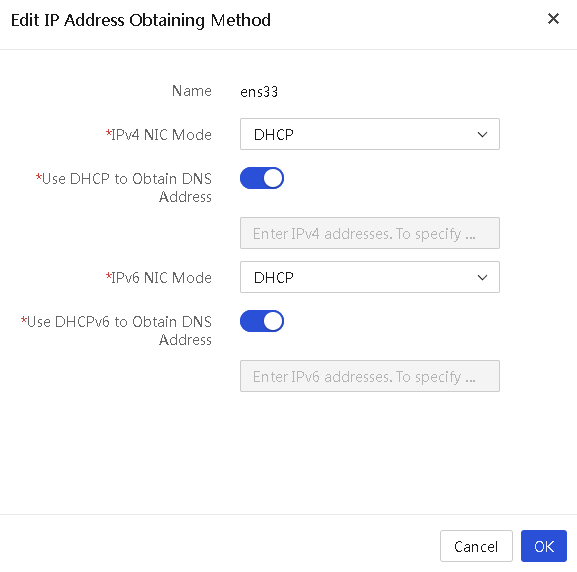The height and width of the screenshot is (572, 577).
Task: Open the IPv4 NIC Mode DHCP combo box
Action: 369,134
